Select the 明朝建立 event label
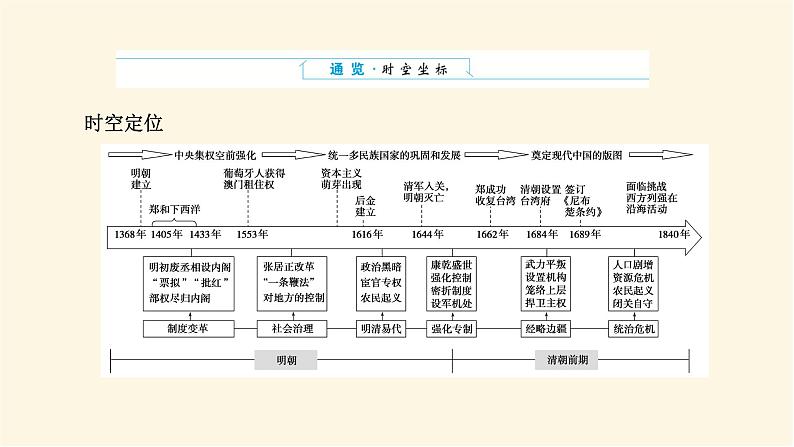The width and height of the screenshot is (794, 447). 141,179
